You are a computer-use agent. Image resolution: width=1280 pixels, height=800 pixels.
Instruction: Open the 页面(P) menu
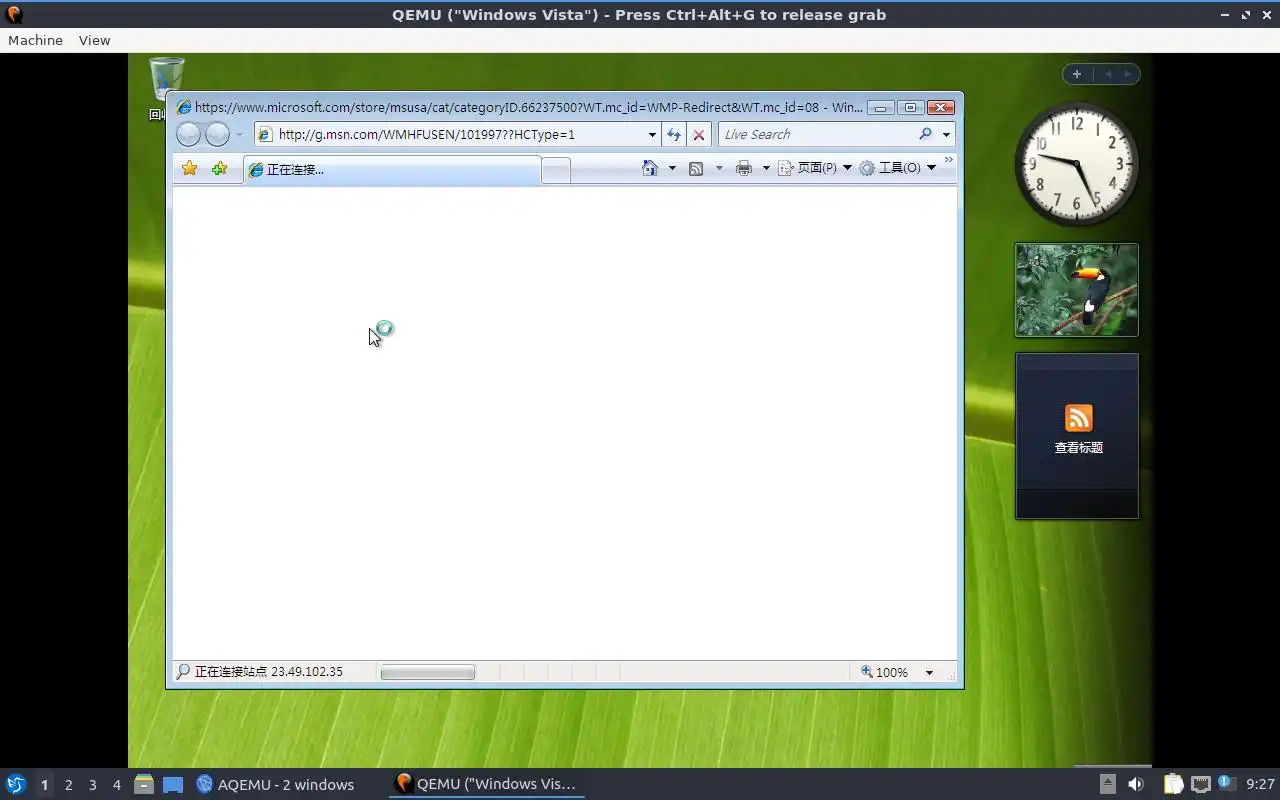(815, 168)
